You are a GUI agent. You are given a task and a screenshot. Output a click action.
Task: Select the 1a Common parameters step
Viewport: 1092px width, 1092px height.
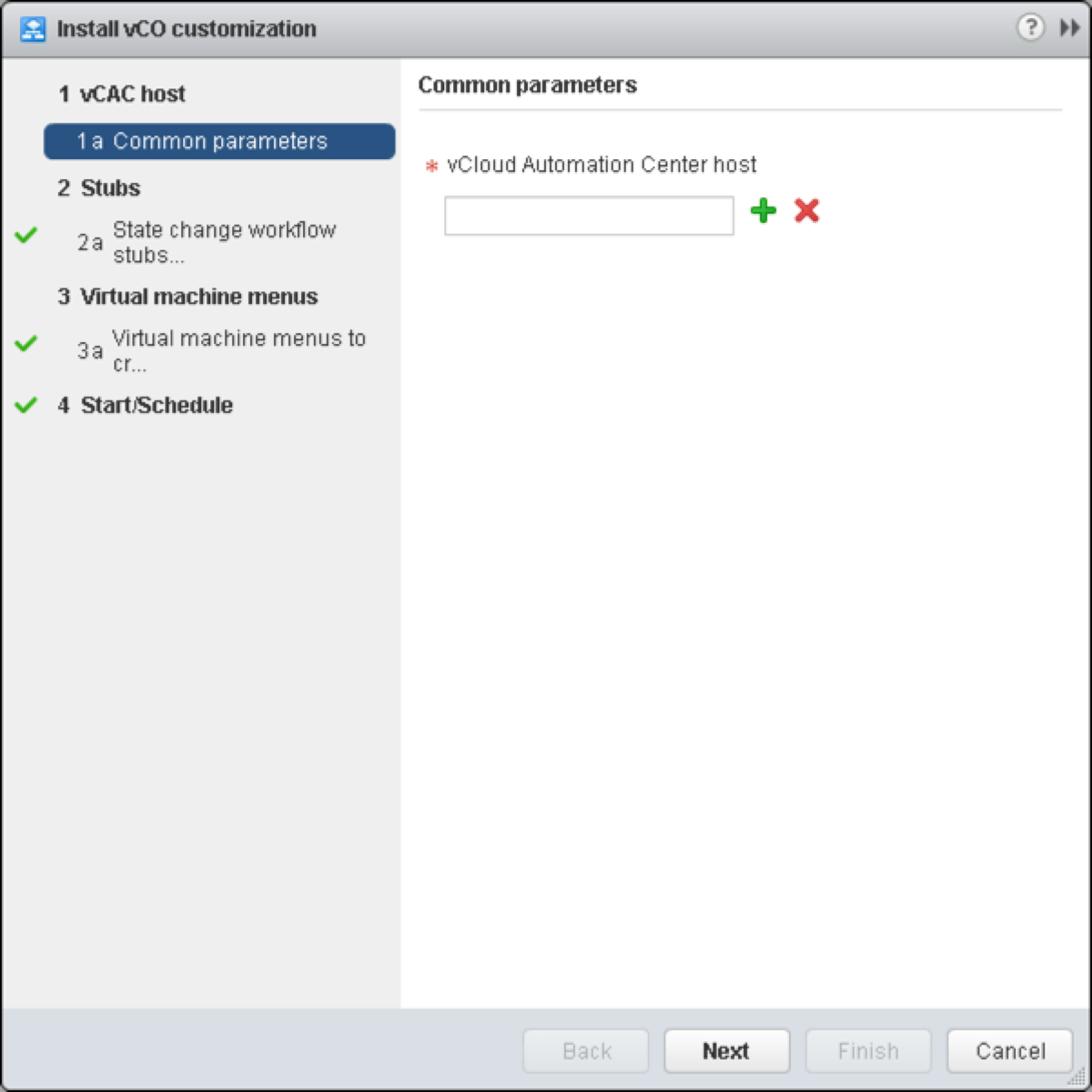click(x=219, y=141)
